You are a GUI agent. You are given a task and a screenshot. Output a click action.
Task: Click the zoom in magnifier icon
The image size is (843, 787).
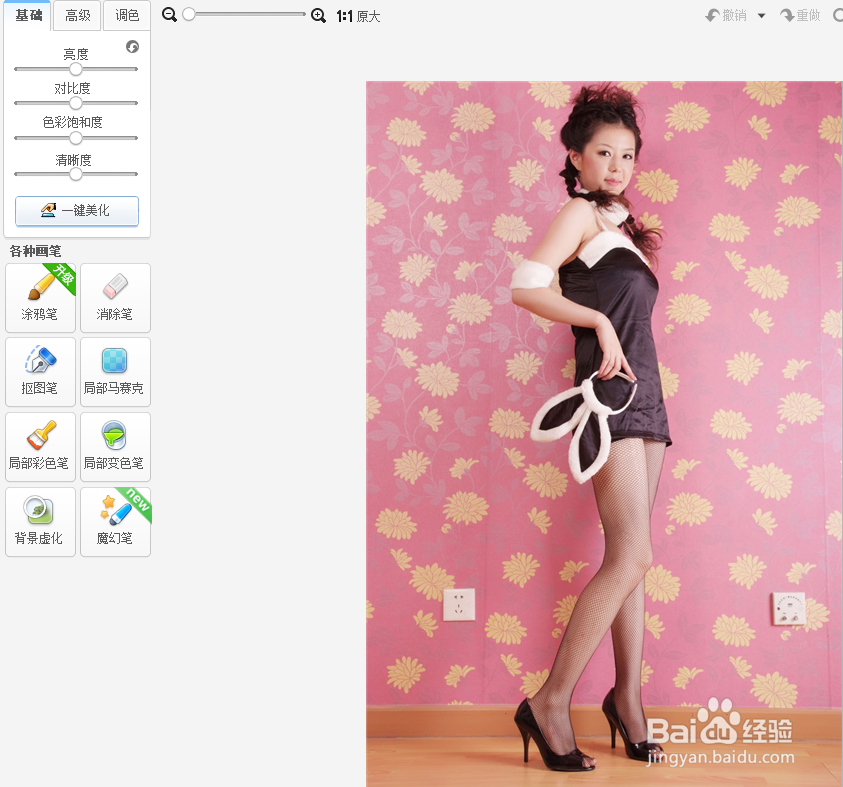pos(318,16)
